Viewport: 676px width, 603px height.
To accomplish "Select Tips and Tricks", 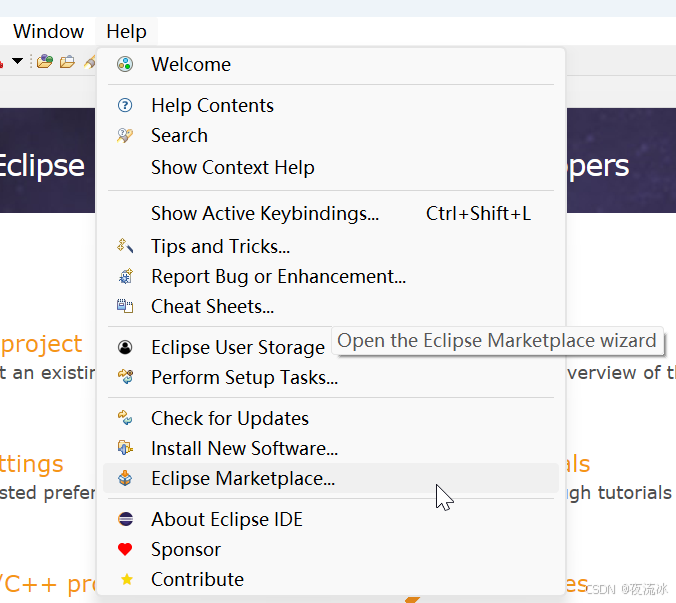I will (331, 247).
